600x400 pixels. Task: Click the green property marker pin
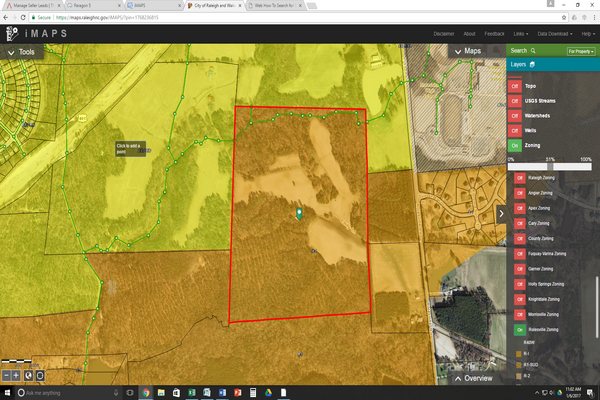coord(299,213)
